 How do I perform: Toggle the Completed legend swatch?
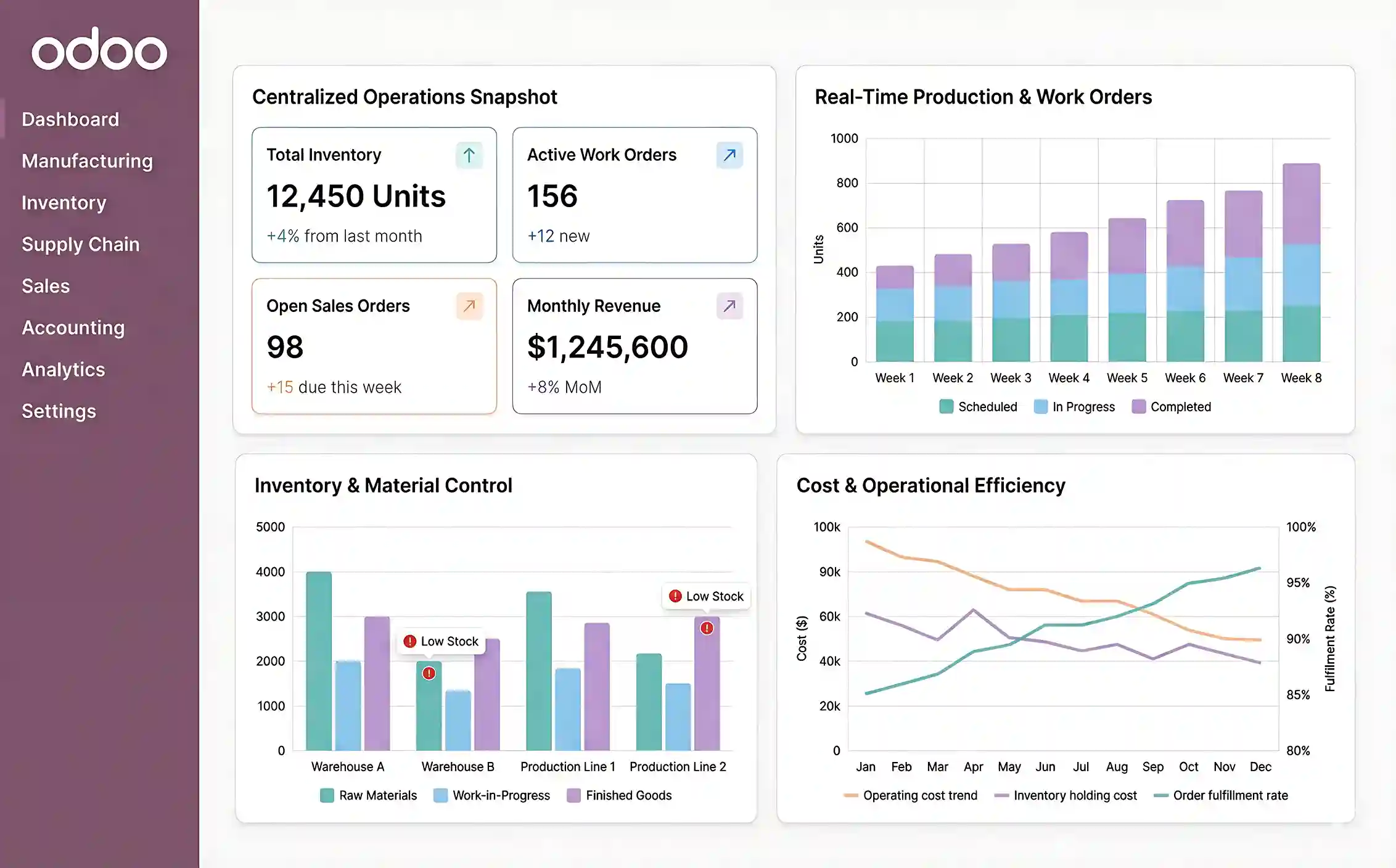pos(1139,407)
